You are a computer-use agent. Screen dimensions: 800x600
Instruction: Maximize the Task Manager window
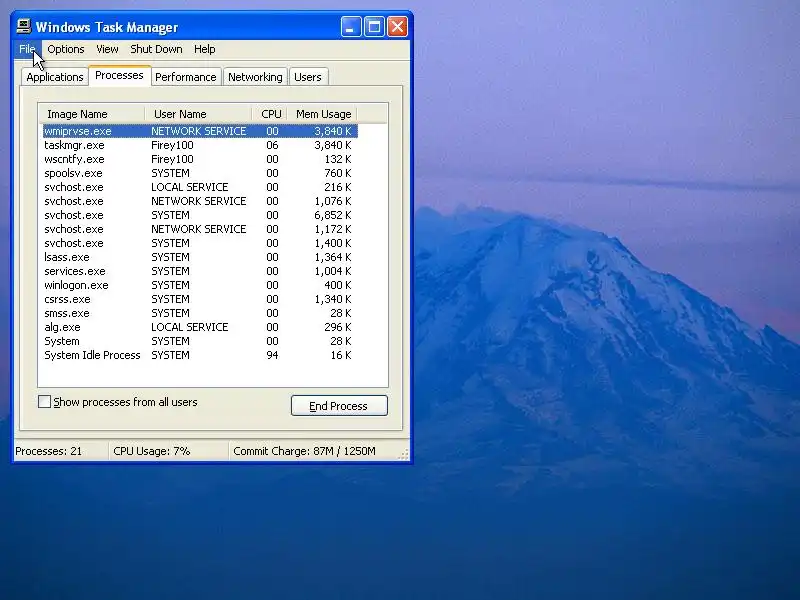coord(374,27)
